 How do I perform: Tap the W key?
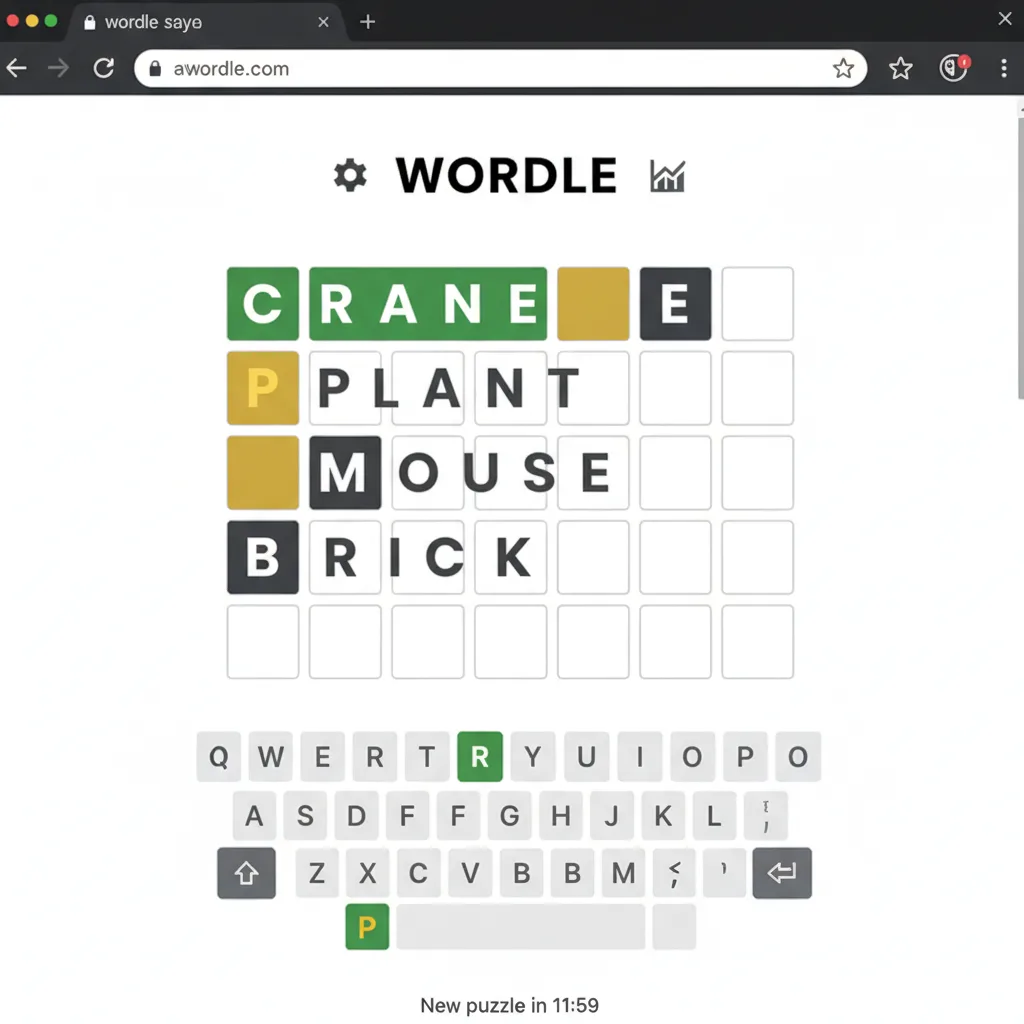coord(270,757)
